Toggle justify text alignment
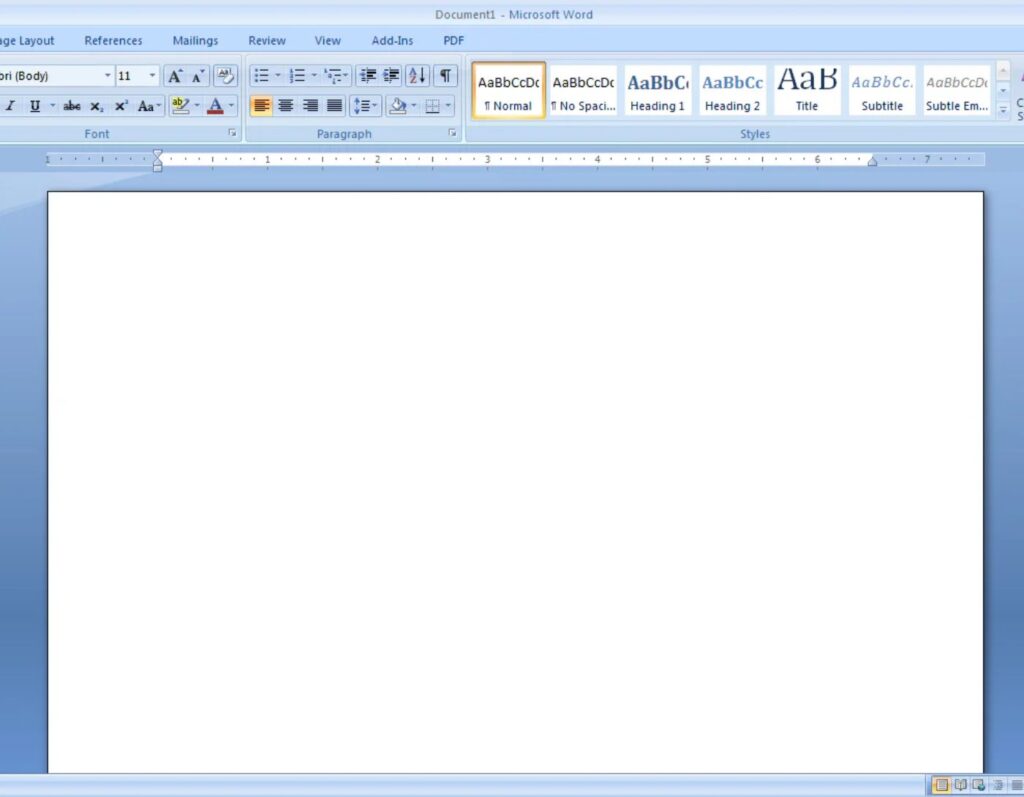The height and width of the screenshot is (797, 1024). pos(334,105)
